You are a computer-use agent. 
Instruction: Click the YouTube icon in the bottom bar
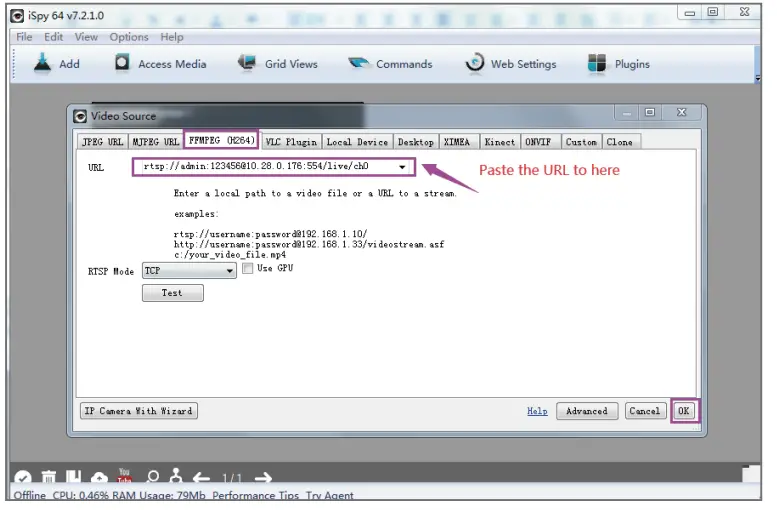(x=124, y=475)
